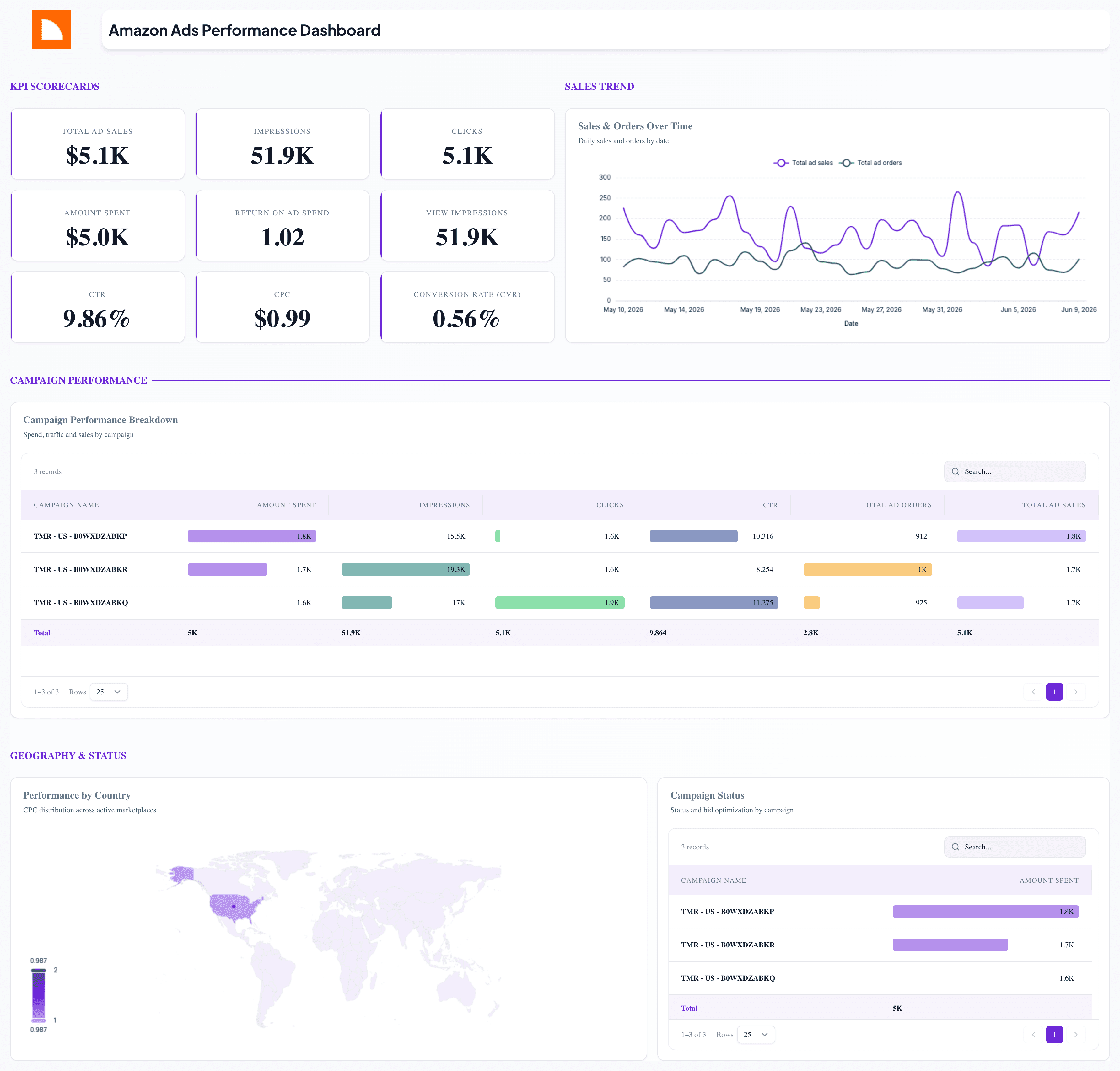Screen dimensions: 1120x1071
Task: Click the 11.275 CTR bar for B0WXDZABKQ
Action: (x=713, y=602)
